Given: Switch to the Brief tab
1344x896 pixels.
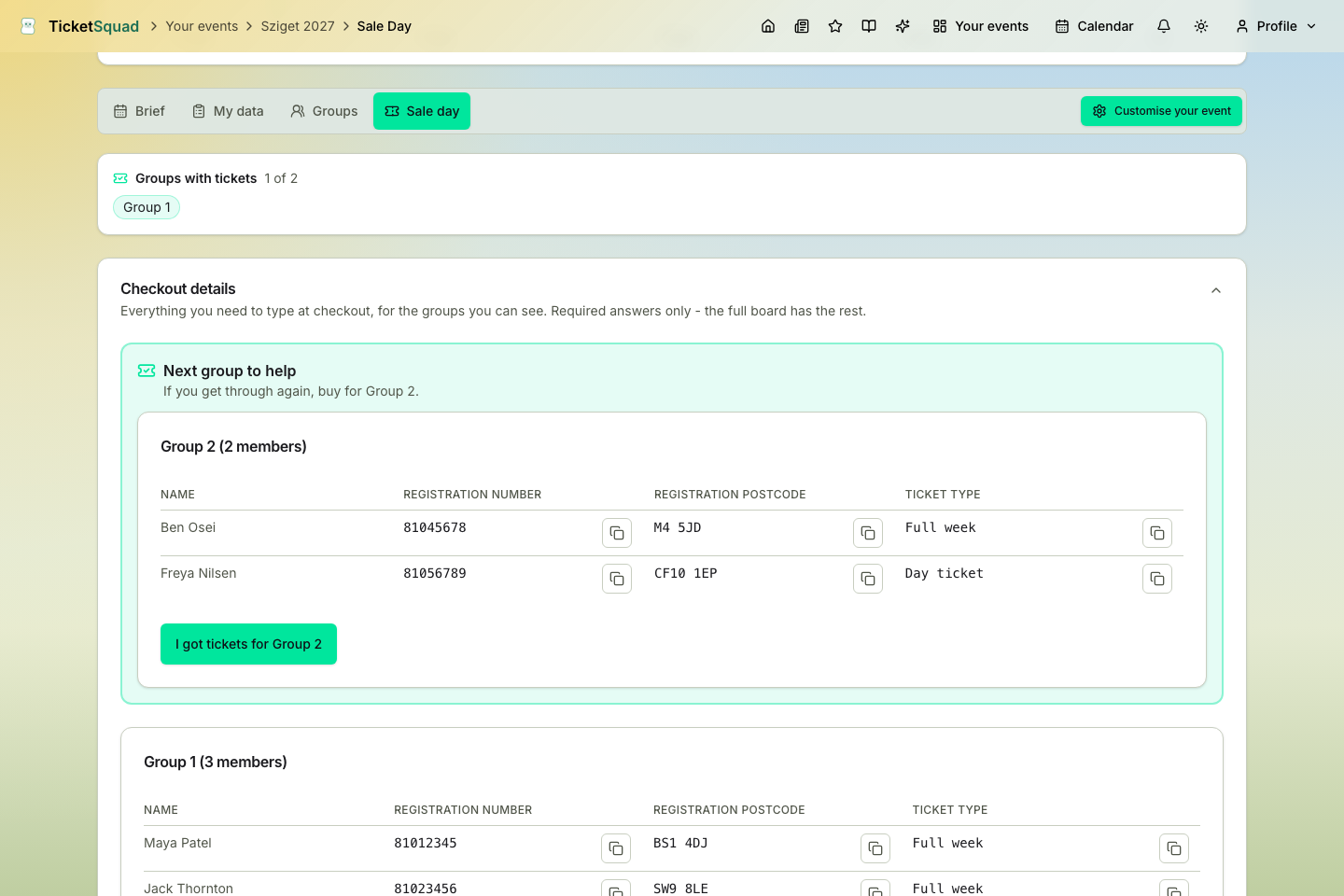Looking at the screenshot, I should click(139, 111).
